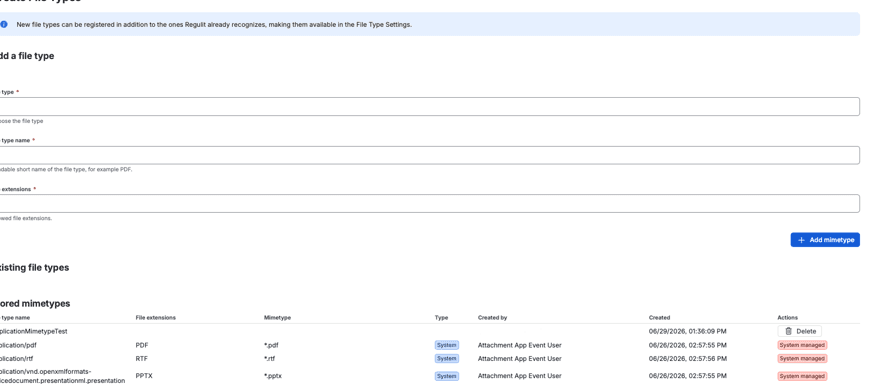Click the File extensions column header
874x384 pixels.
[x=156, y=318]
